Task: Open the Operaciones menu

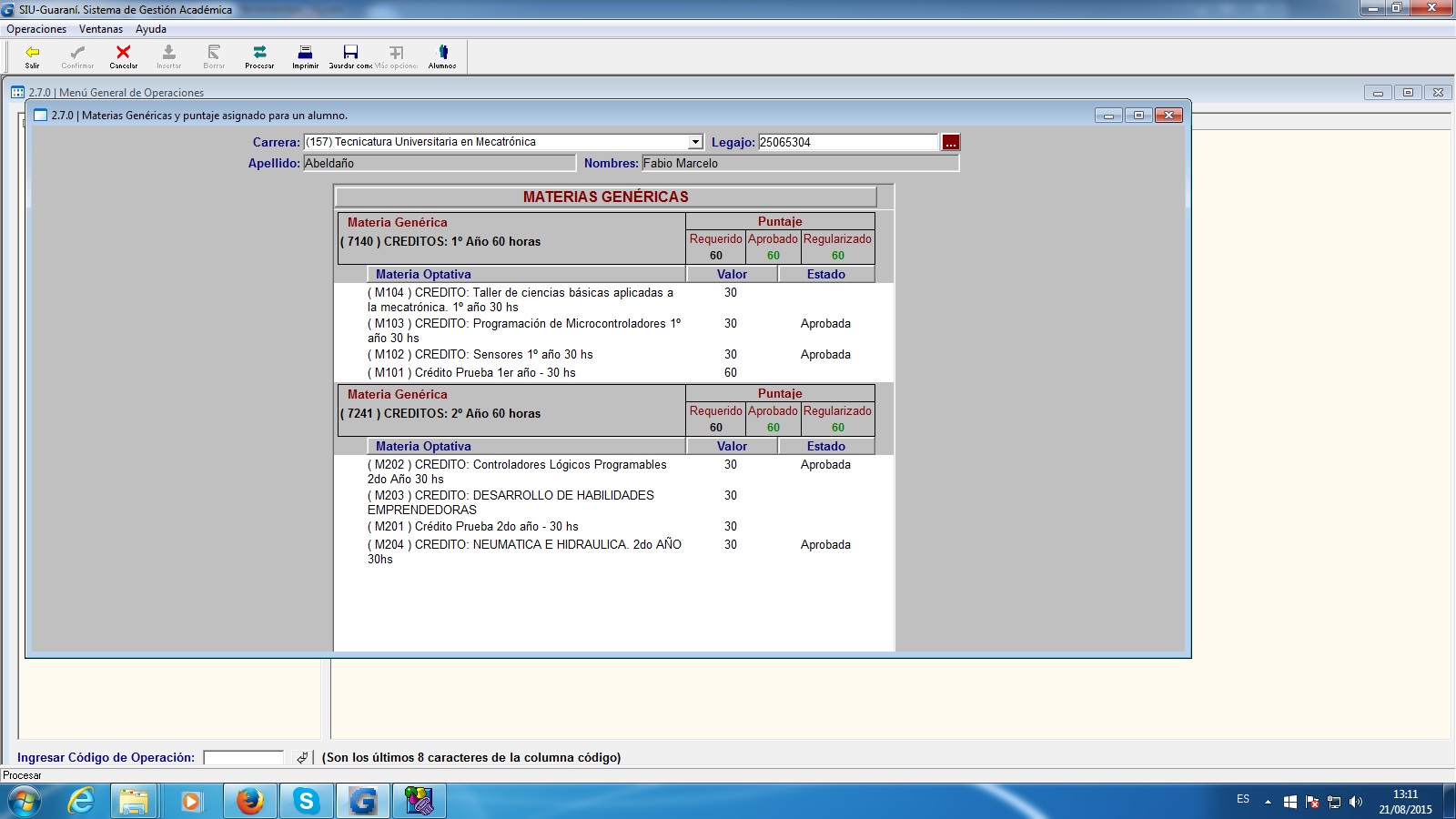Action: point(36,29)
